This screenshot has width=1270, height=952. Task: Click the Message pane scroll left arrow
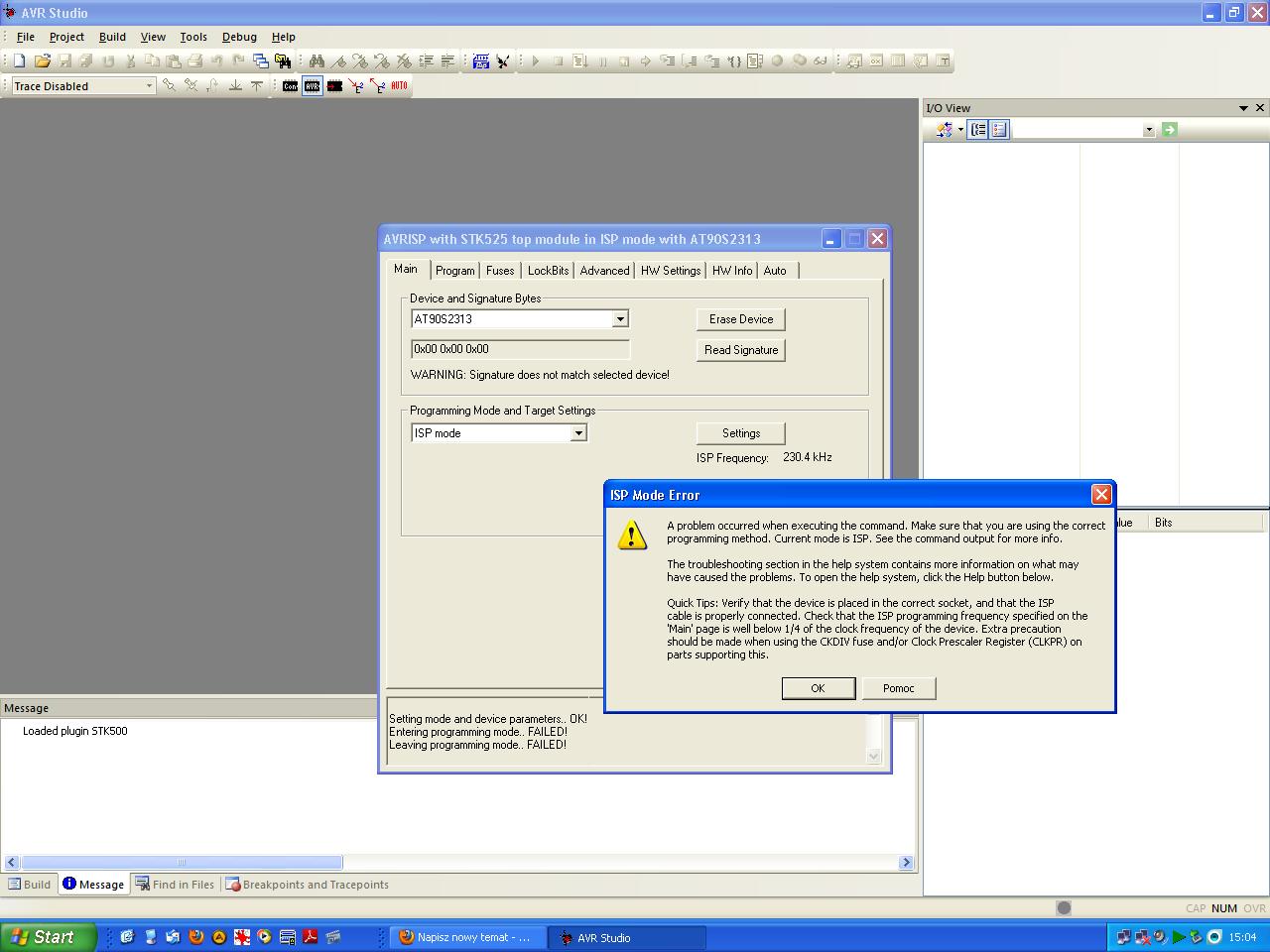pyautogui.click(x=12, y=863)
